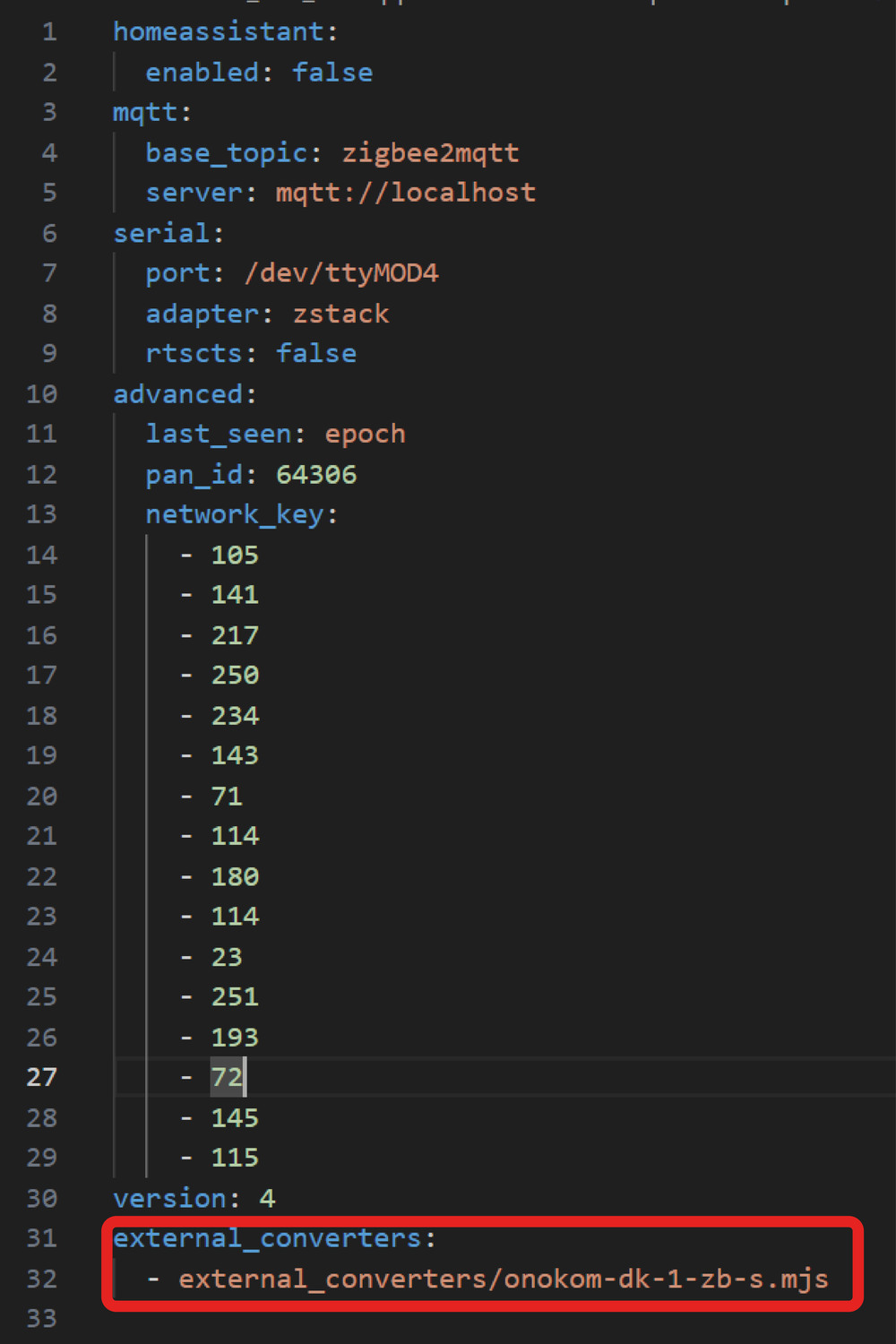Click the mqtt://localhost server URL
This screenshot has height=1344, width=896.
(x=405, y=193)
